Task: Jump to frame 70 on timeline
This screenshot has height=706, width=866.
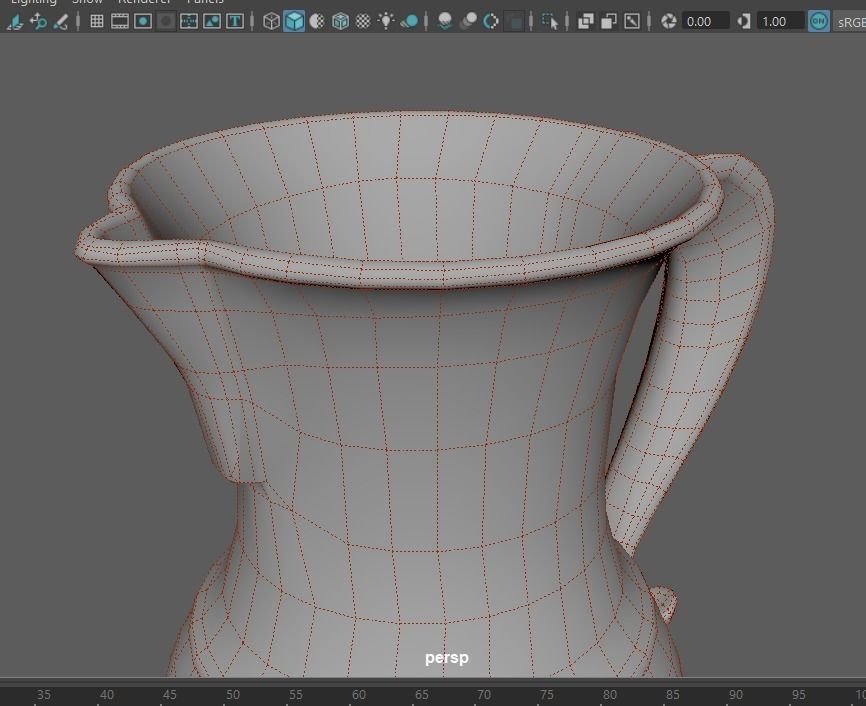Action: 484,695
